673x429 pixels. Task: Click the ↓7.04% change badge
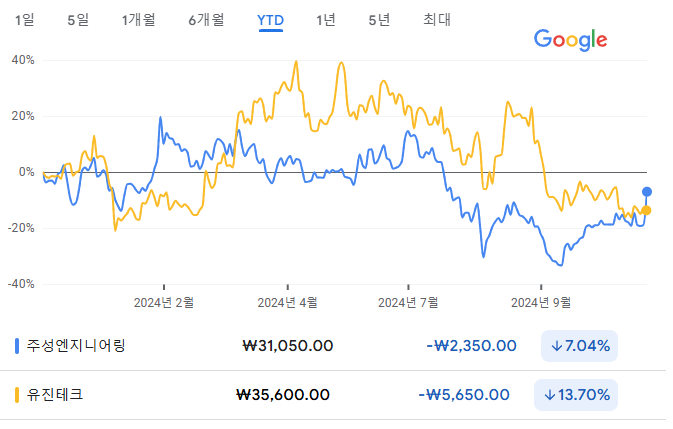(579, 346)
